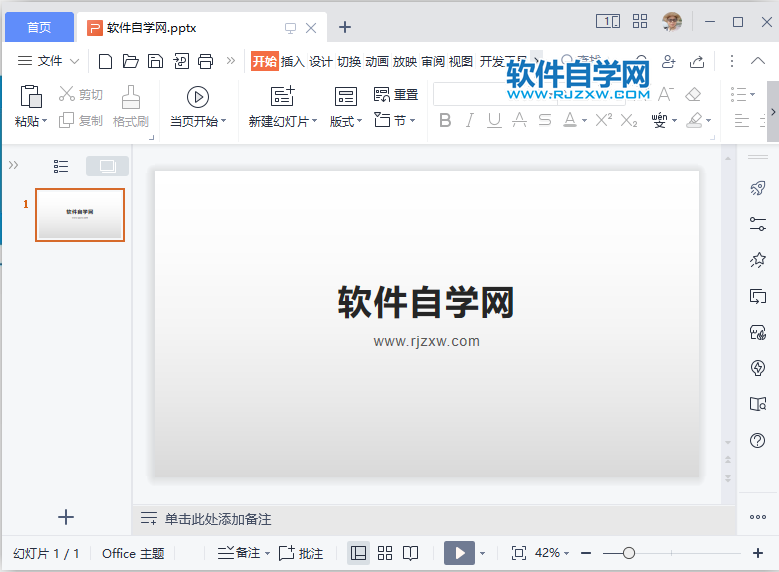Open the 审阅 ribbon tab
Image resolution: width=779 pixels, height=572 pixels.
(433, 61)
